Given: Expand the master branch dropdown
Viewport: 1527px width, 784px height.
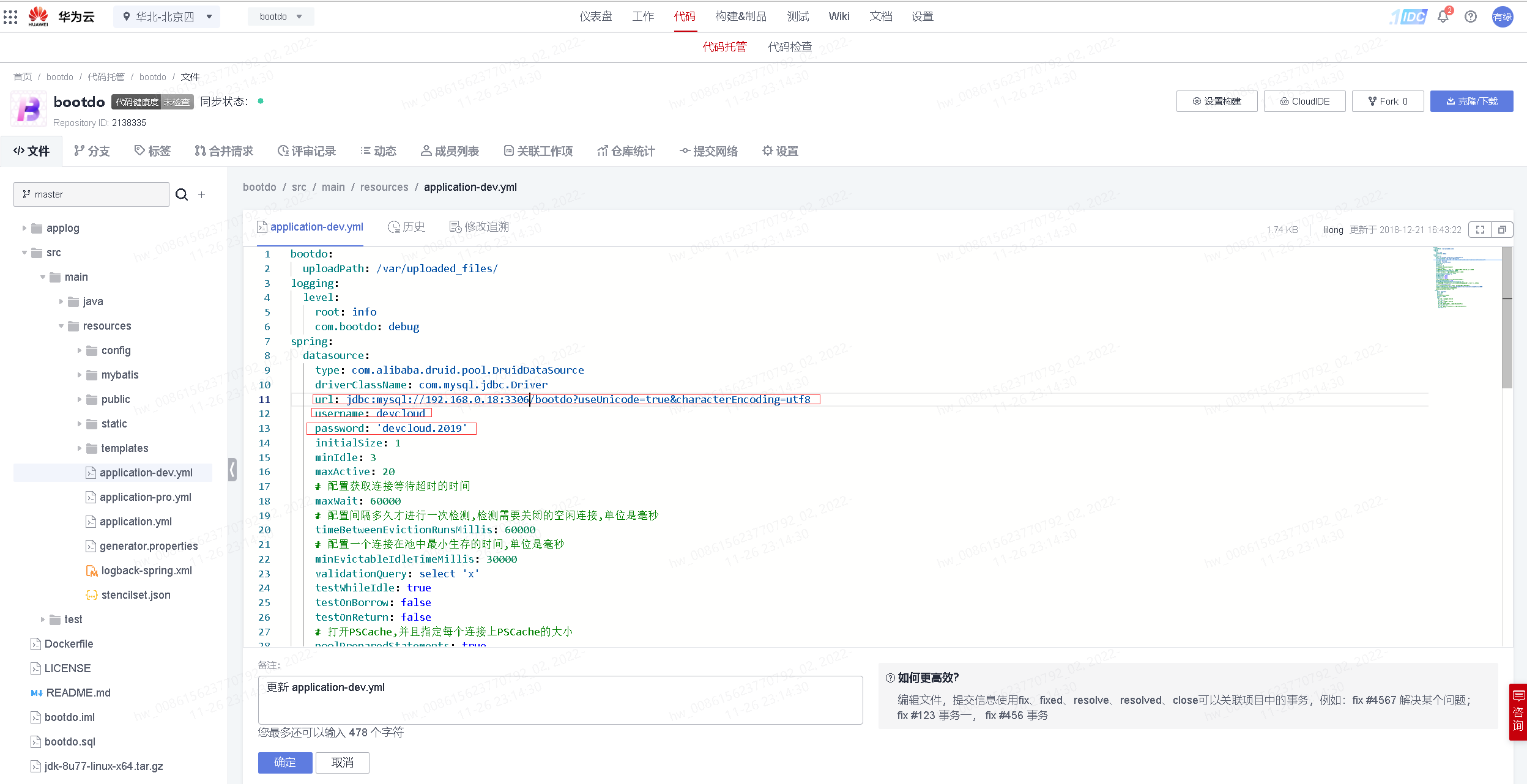Looking at the screenshot, I should click(91, 194).
